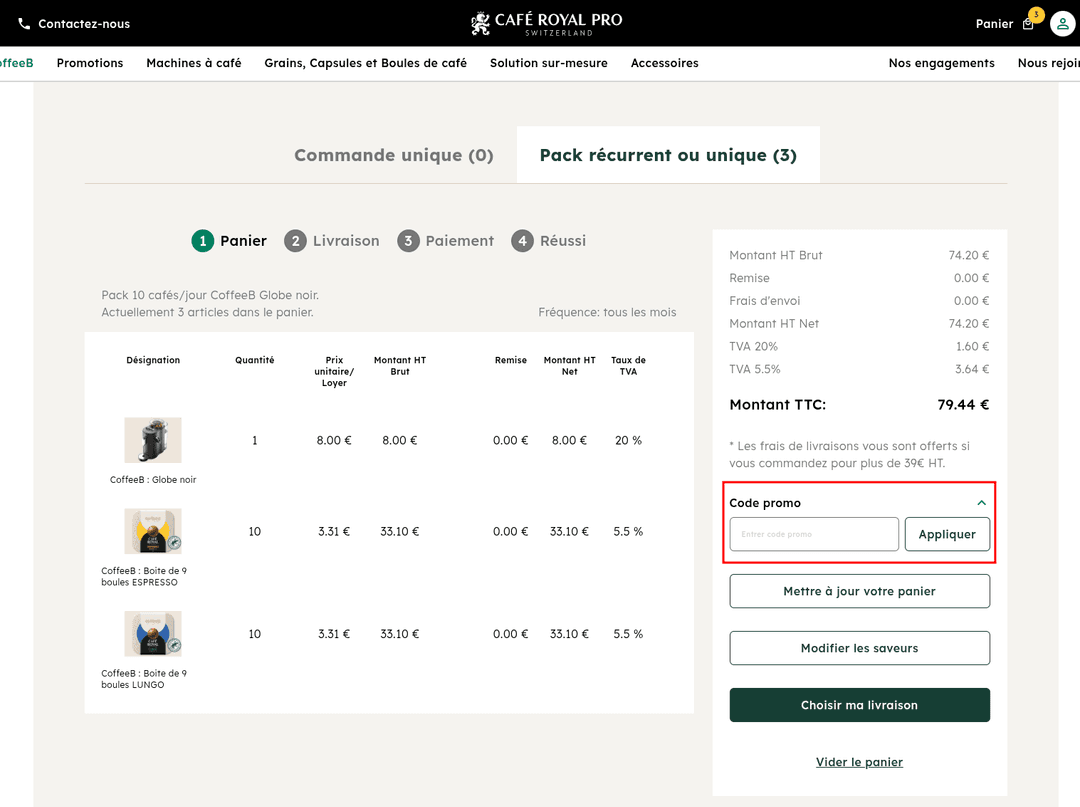Click the Montant HT Brut value 74.20 €
This screenshot has width=1080, height=807.
(x=968, y=255)
